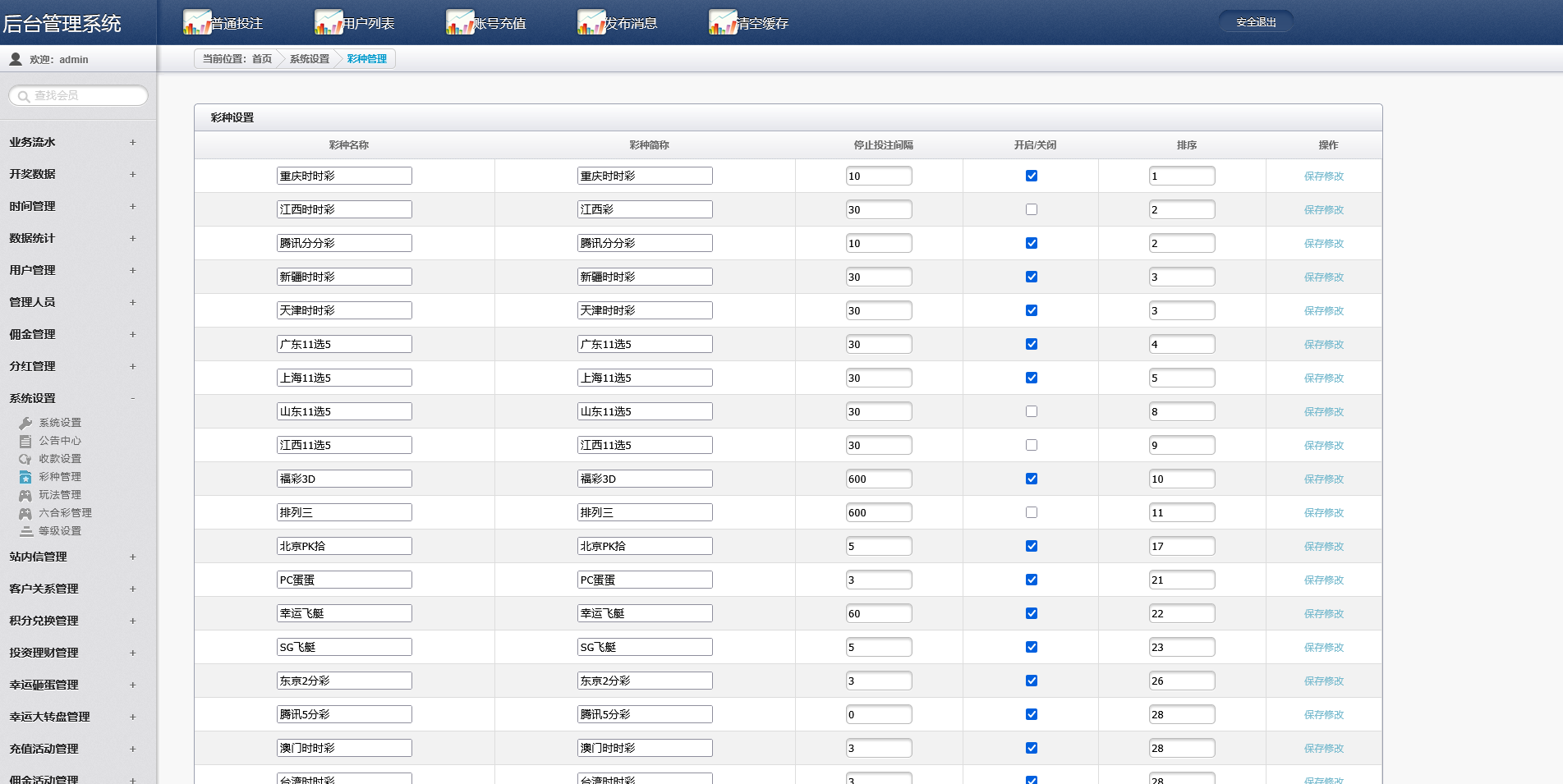Click the 停止投注间隔 field for 福彩3D
This screenshot has width=1563, height=784.
point(879,479)
